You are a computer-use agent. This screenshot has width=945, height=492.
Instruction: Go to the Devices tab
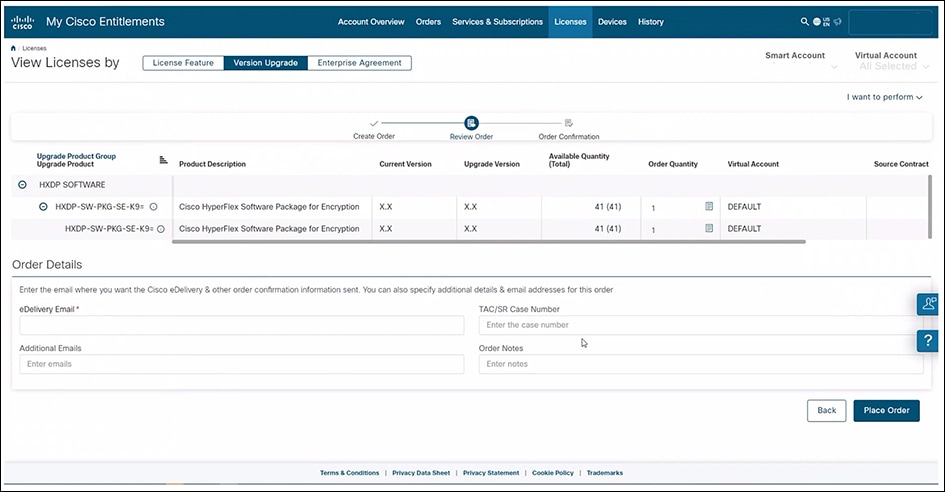(x=612, y=21)
